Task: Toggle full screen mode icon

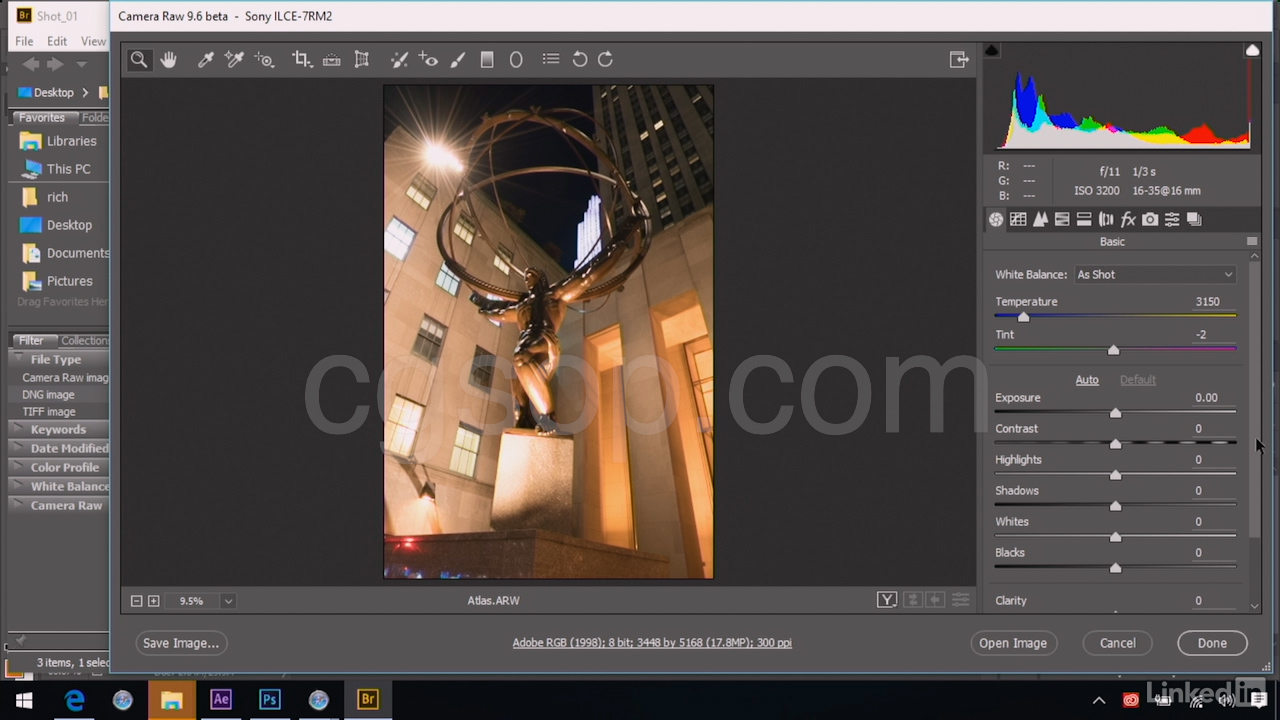Action: click(959, 60)
